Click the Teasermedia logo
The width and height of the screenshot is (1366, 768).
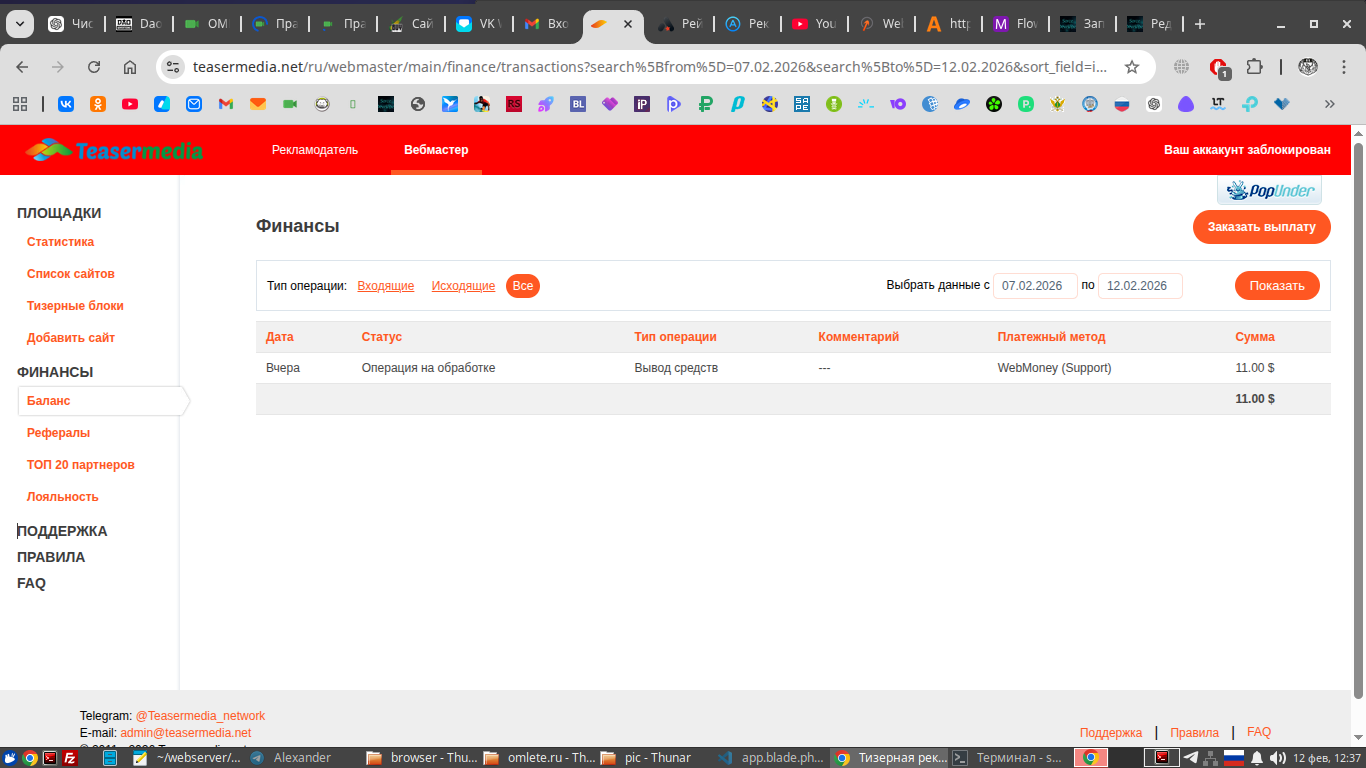pos(114,150)
